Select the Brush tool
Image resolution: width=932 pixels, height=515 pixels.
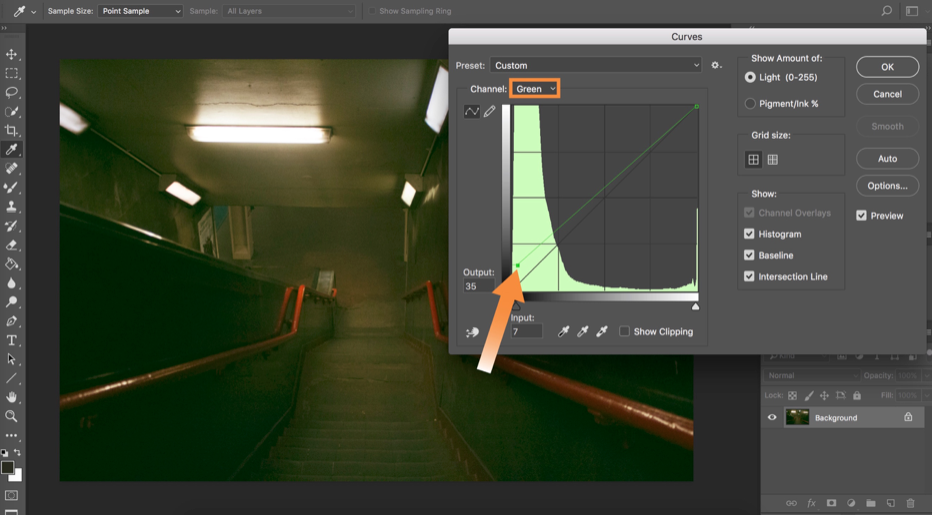point(11,187)
